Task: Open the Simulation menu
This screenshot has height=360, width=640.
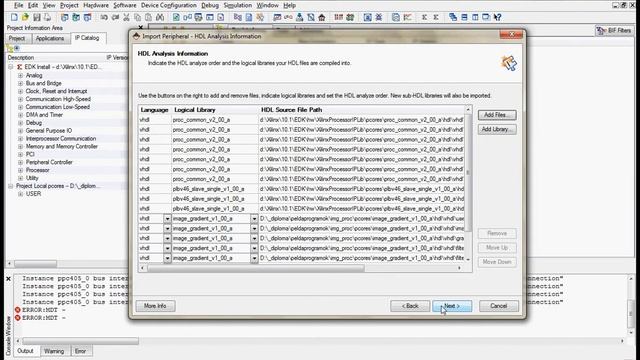Action: [x=238, y=5]
